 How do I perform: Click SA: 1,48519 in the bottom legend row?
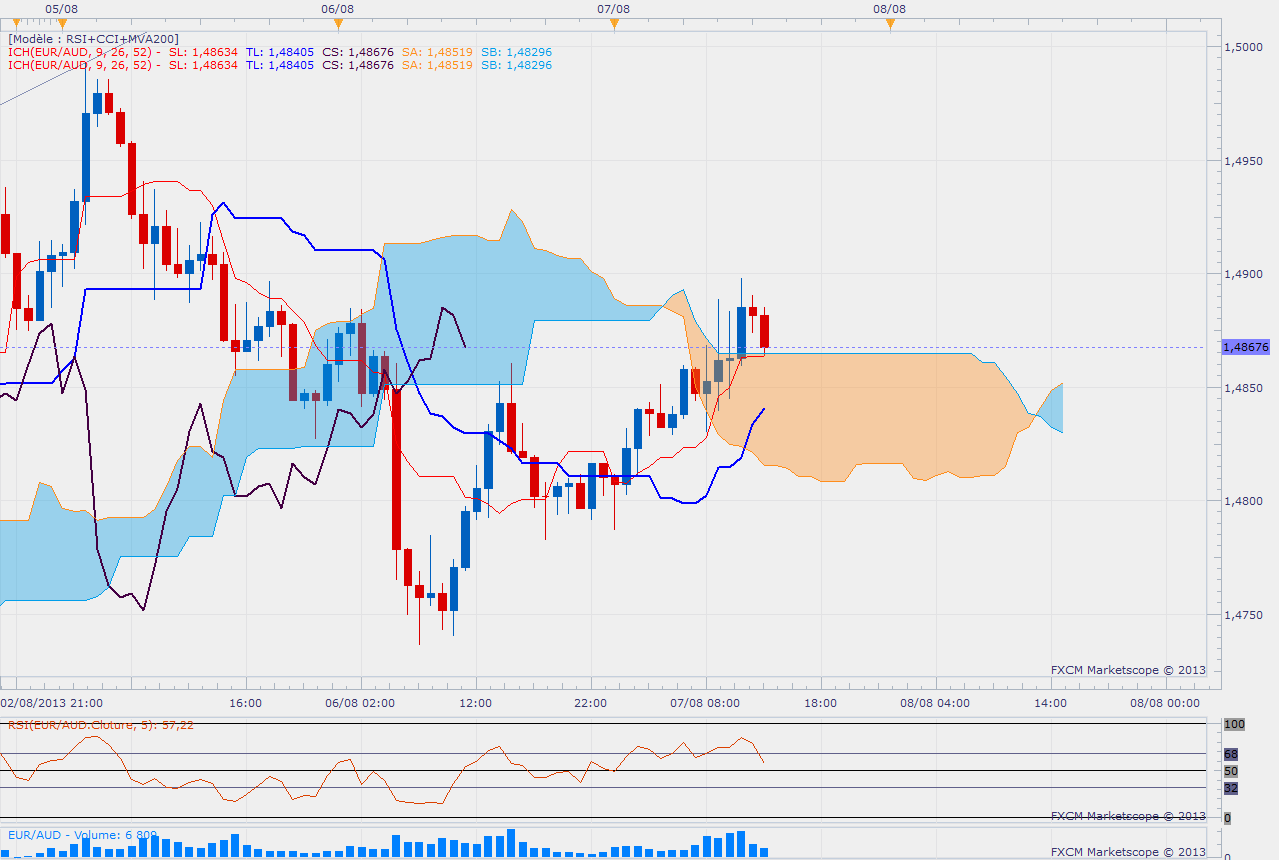[439, 65]
